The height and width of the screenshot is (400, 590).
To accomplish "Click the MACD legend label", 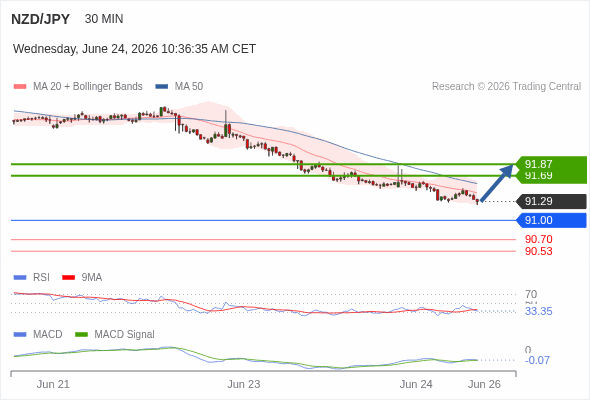I will point(48,335).
